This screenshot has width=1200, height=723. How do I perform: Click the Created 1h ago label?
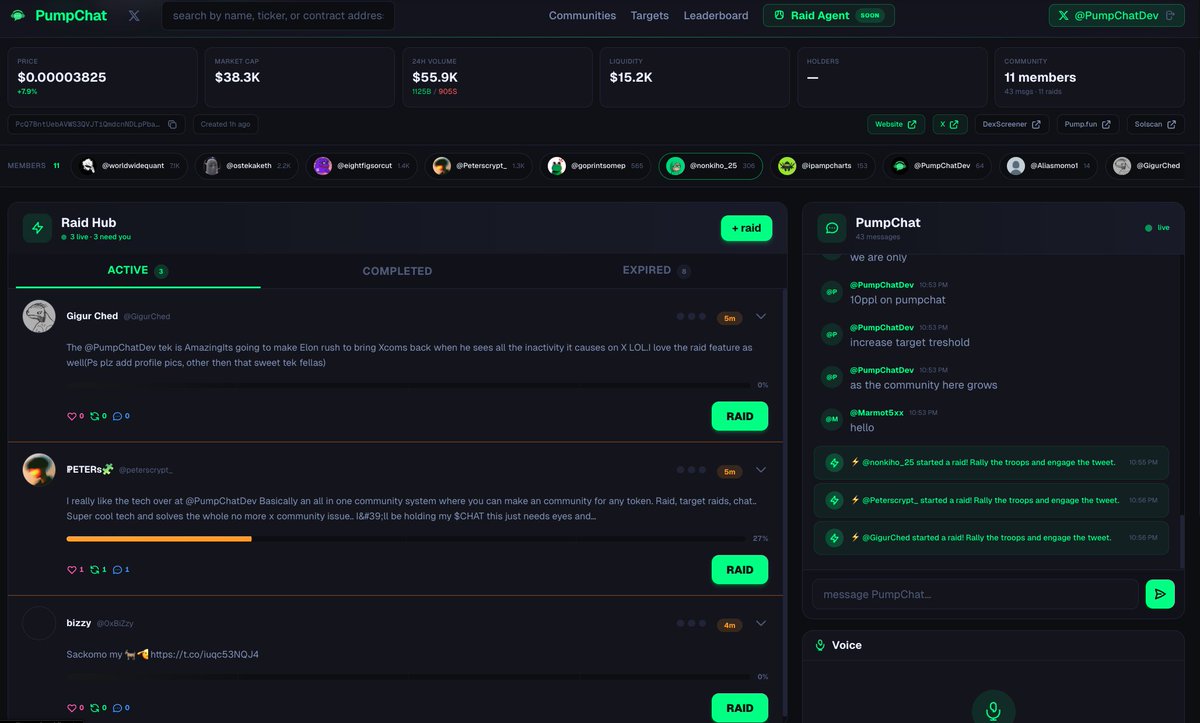tap(225, 125)
